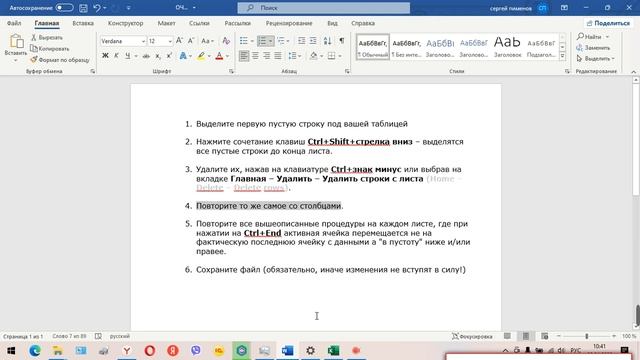Open the Verdana font name dropdown
The width and height of the screenshot is (640, 360).
tap(143, 41)
